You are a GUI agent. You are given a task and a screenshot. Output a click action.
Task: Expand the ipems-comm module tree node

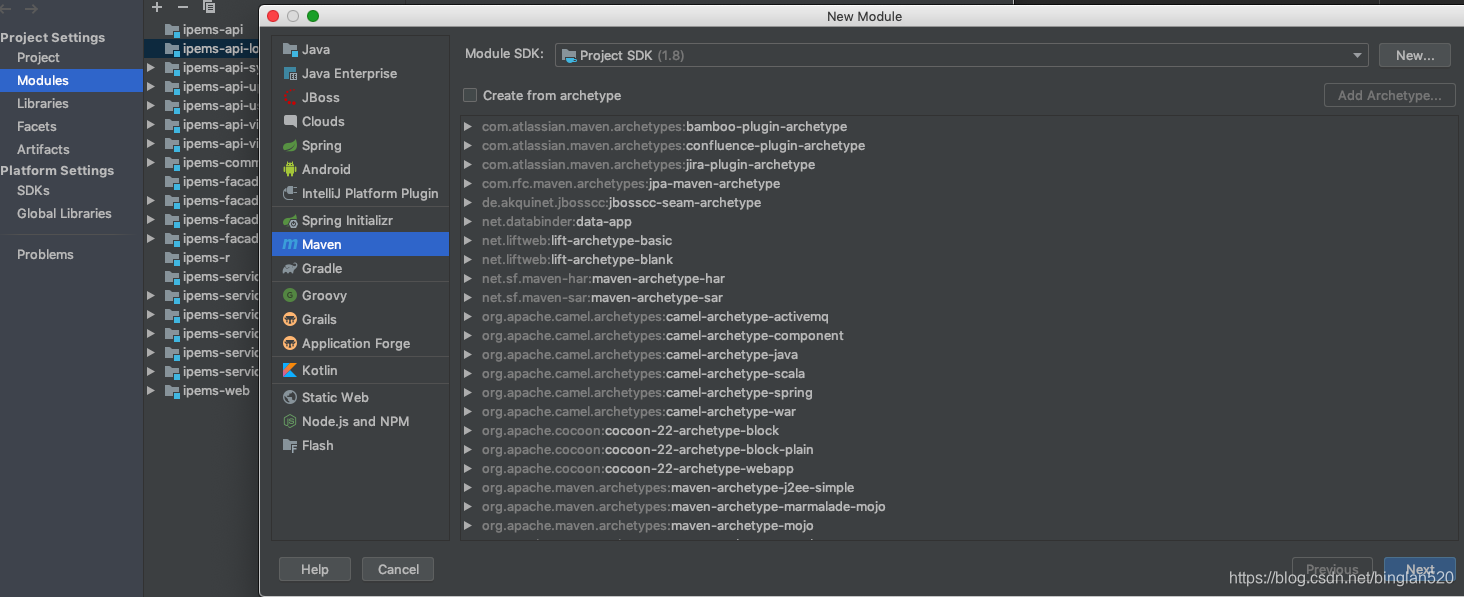pyautogui.click(x=151, y=163)
